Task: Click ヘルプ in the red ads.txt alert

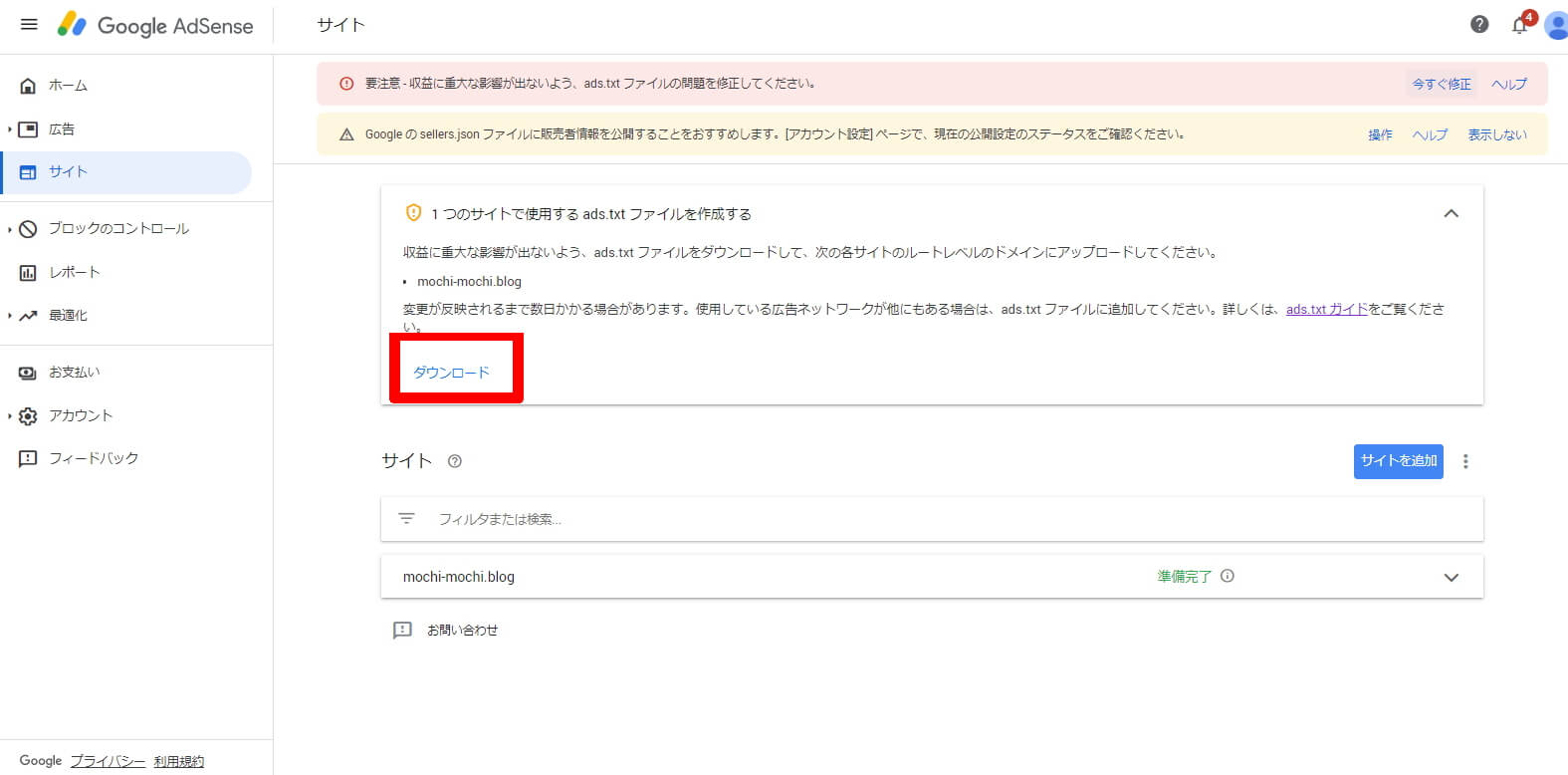Action: coord(1509,85)
